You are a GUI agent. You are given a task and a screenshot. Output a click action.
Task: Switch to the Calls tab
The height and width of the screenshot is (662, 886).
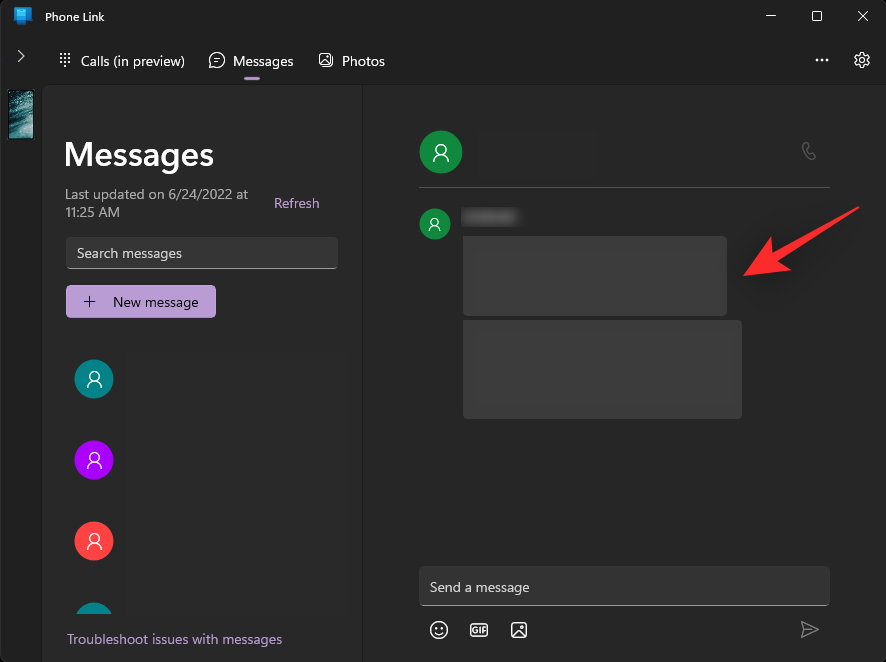pyautogui.click(x=121, y=60)
